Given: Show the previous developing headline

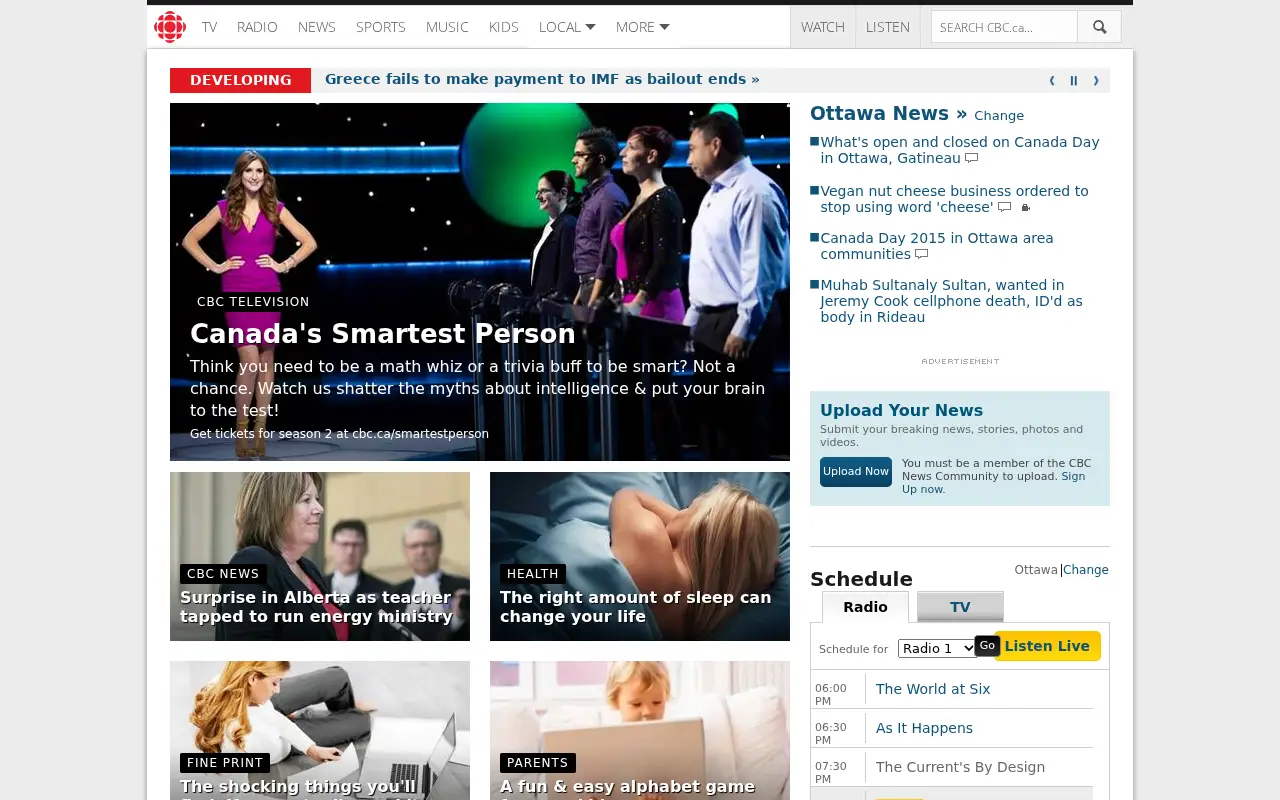Looking at the screenshot, I should (x=1052, y=81).
